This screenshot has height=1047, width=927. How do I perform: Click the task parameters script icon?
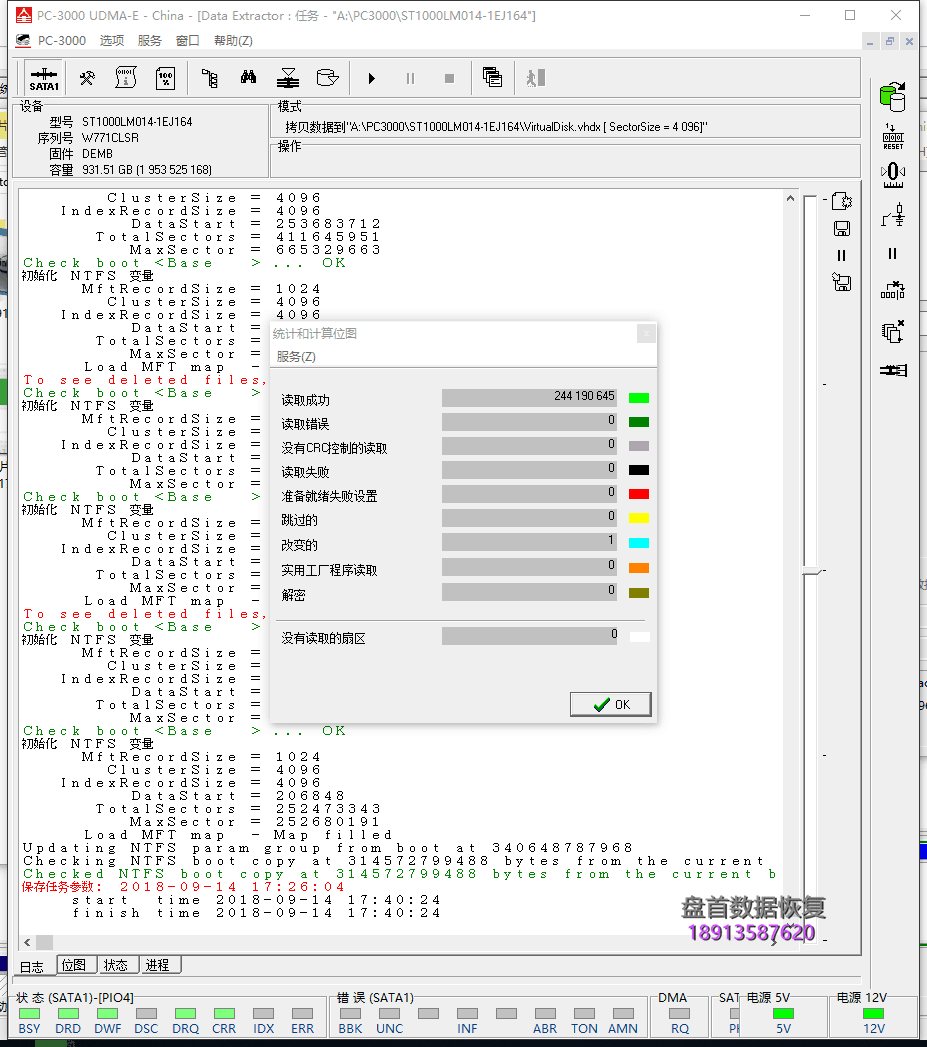point(127,77)
